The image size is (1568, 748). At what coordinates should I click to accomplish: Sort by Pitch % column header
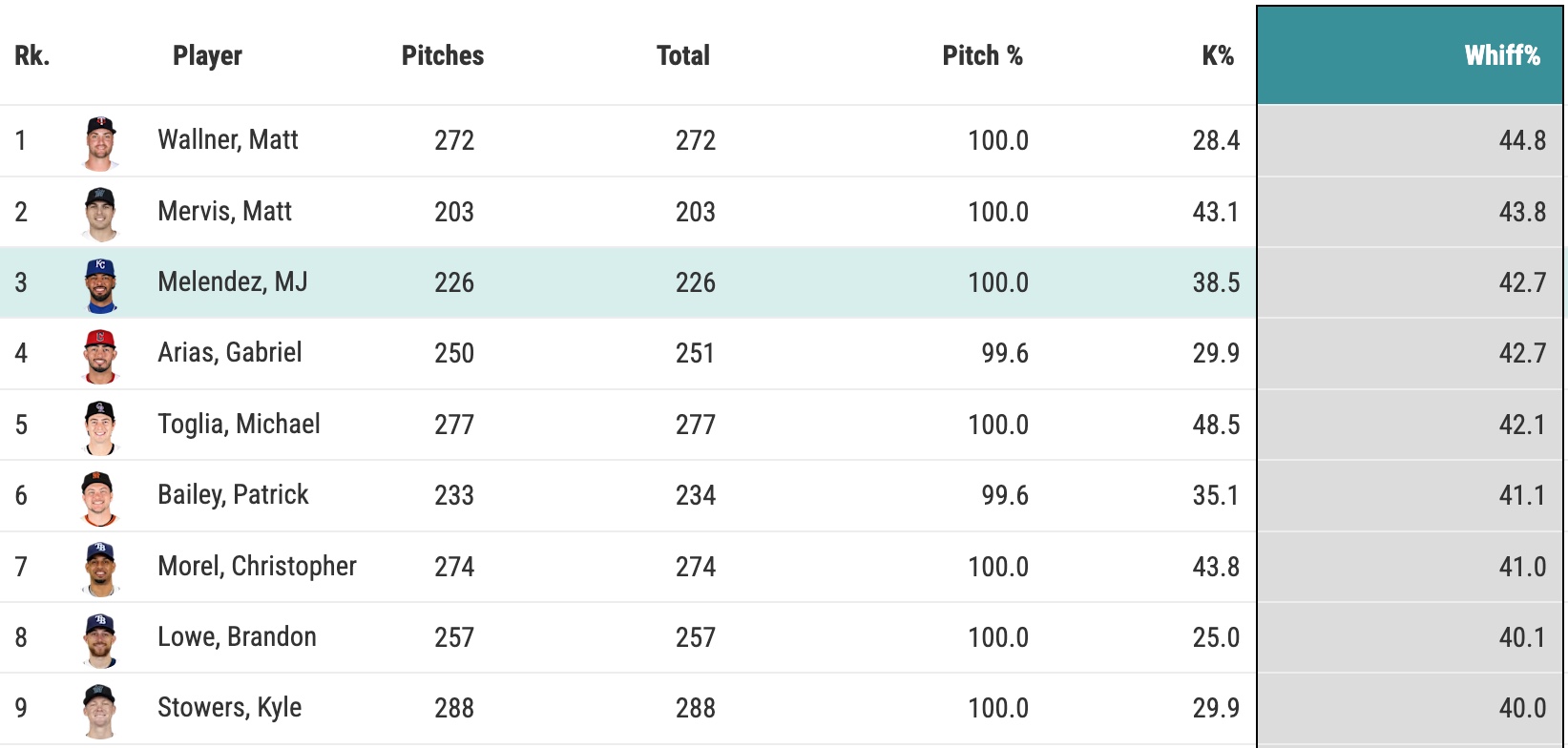(x=982, y=55)
